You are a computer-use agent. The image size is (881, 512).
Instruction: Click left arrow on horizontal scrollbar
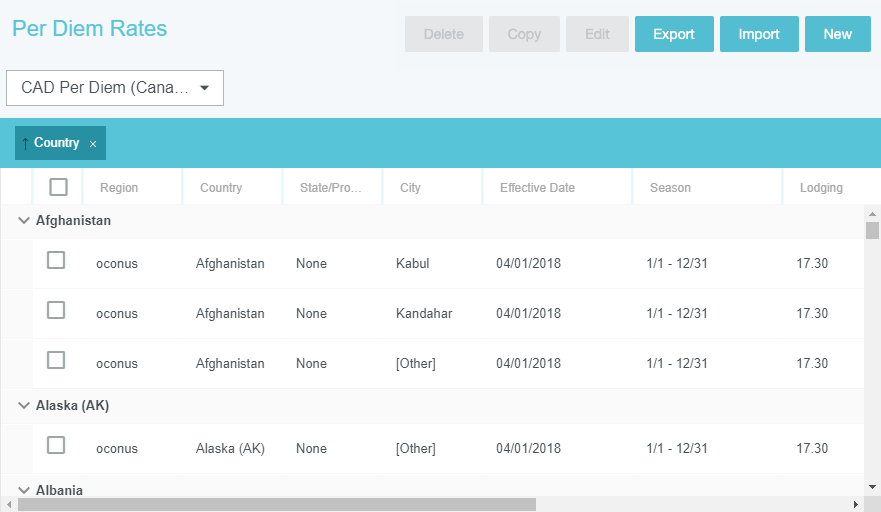point(9,504)
